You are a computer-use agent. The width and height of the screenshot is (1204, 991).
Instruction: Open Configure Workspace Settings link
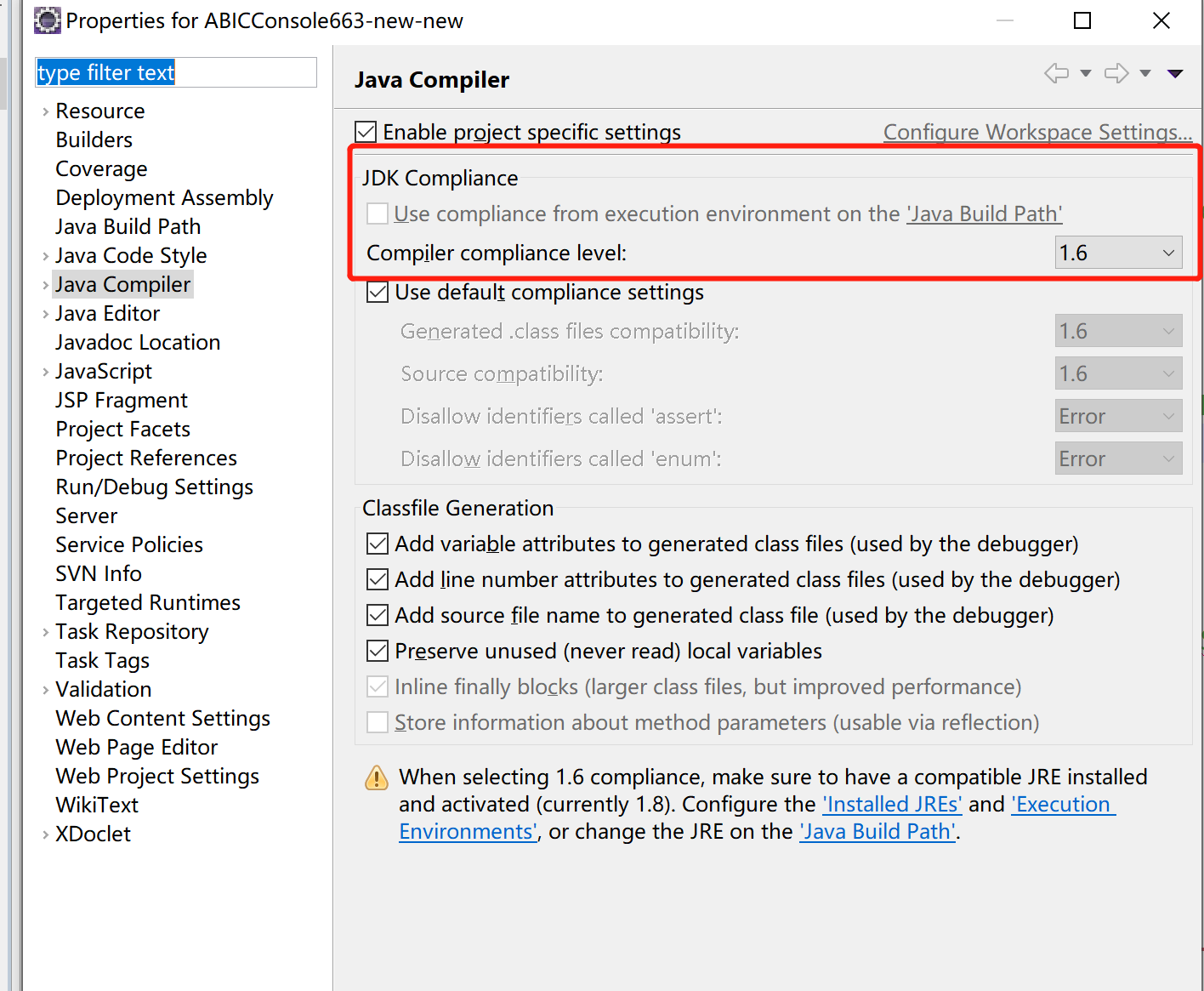point(1037,132)
